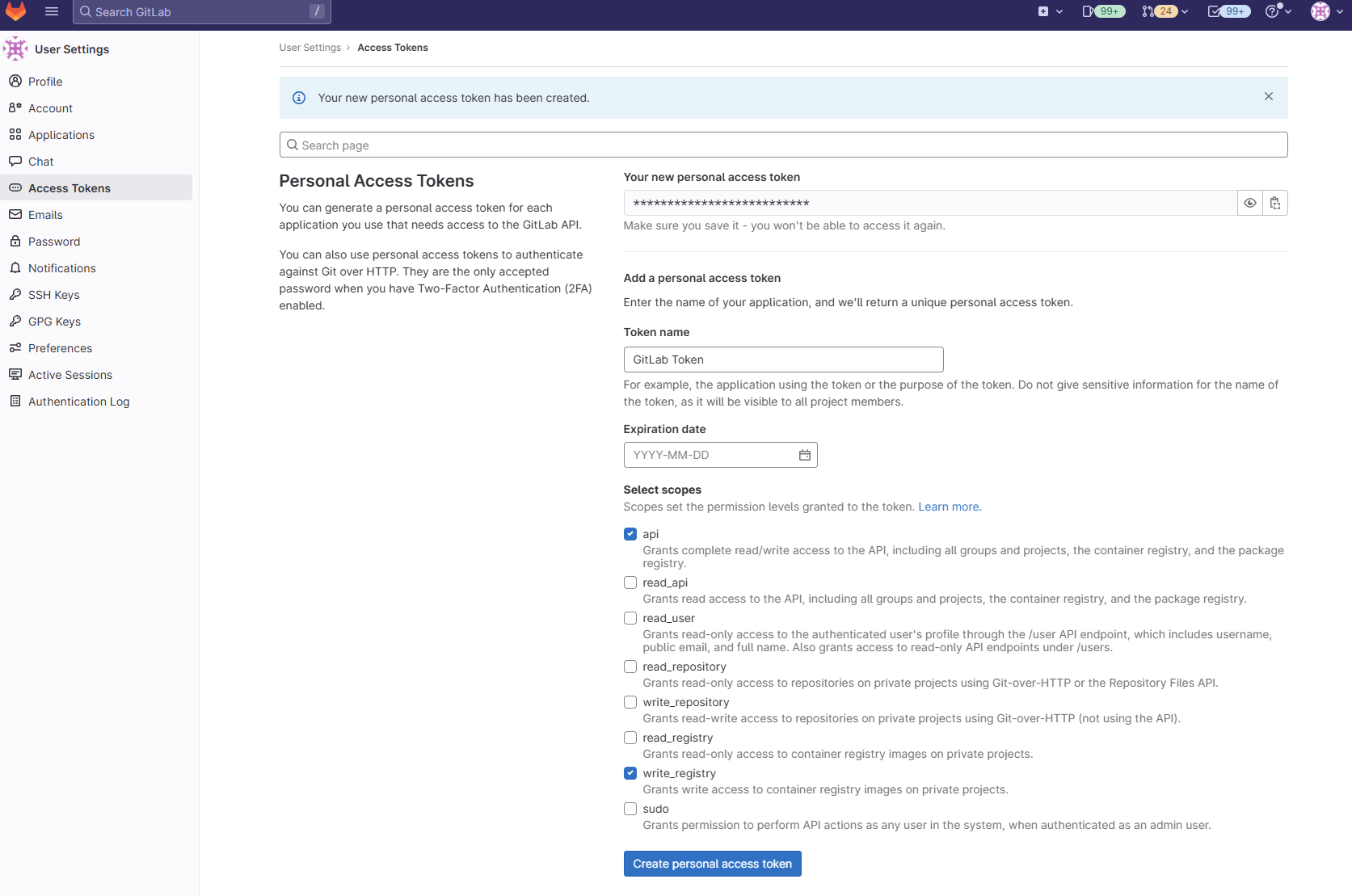The width and height of the screenshot is (1352, 896).
Task: Expand the merge requests chevron dropdown
Action: point(1183,11)
